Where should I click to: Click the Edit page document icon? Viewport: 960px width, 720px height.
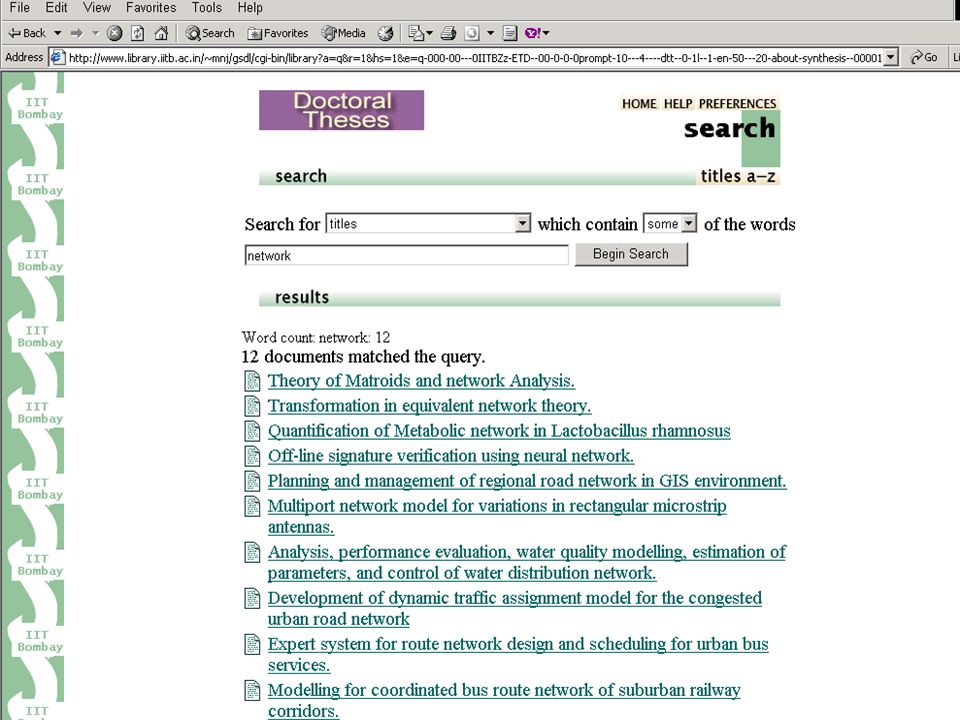coord(510,33)
